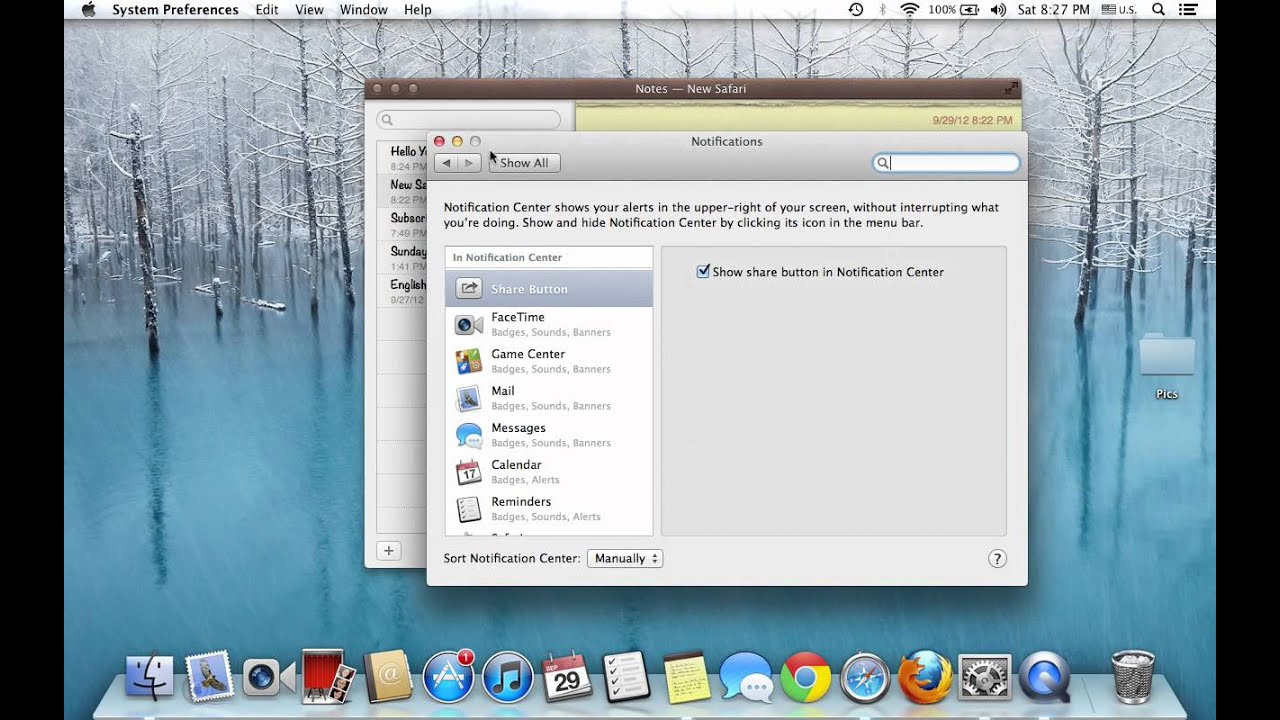Open Contacts address book in Dock

pos(388,677)
